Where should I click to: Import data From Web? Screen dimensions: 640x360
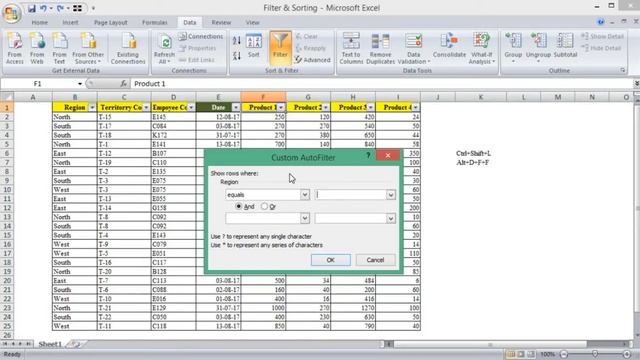pyautogui.click(x=37, y=48)
